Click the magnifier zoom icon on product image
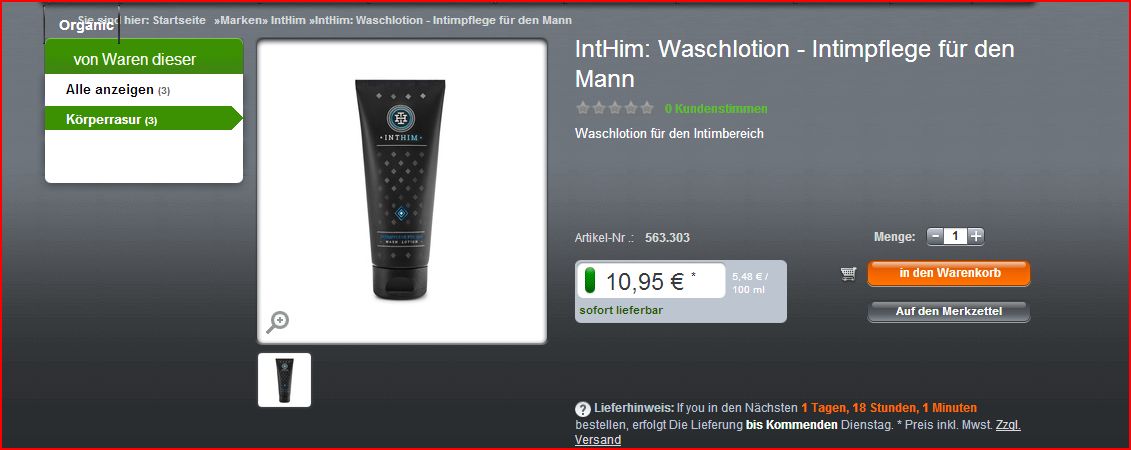The width and height of the screenshot is (1131, 450). [x=277, y=322]
